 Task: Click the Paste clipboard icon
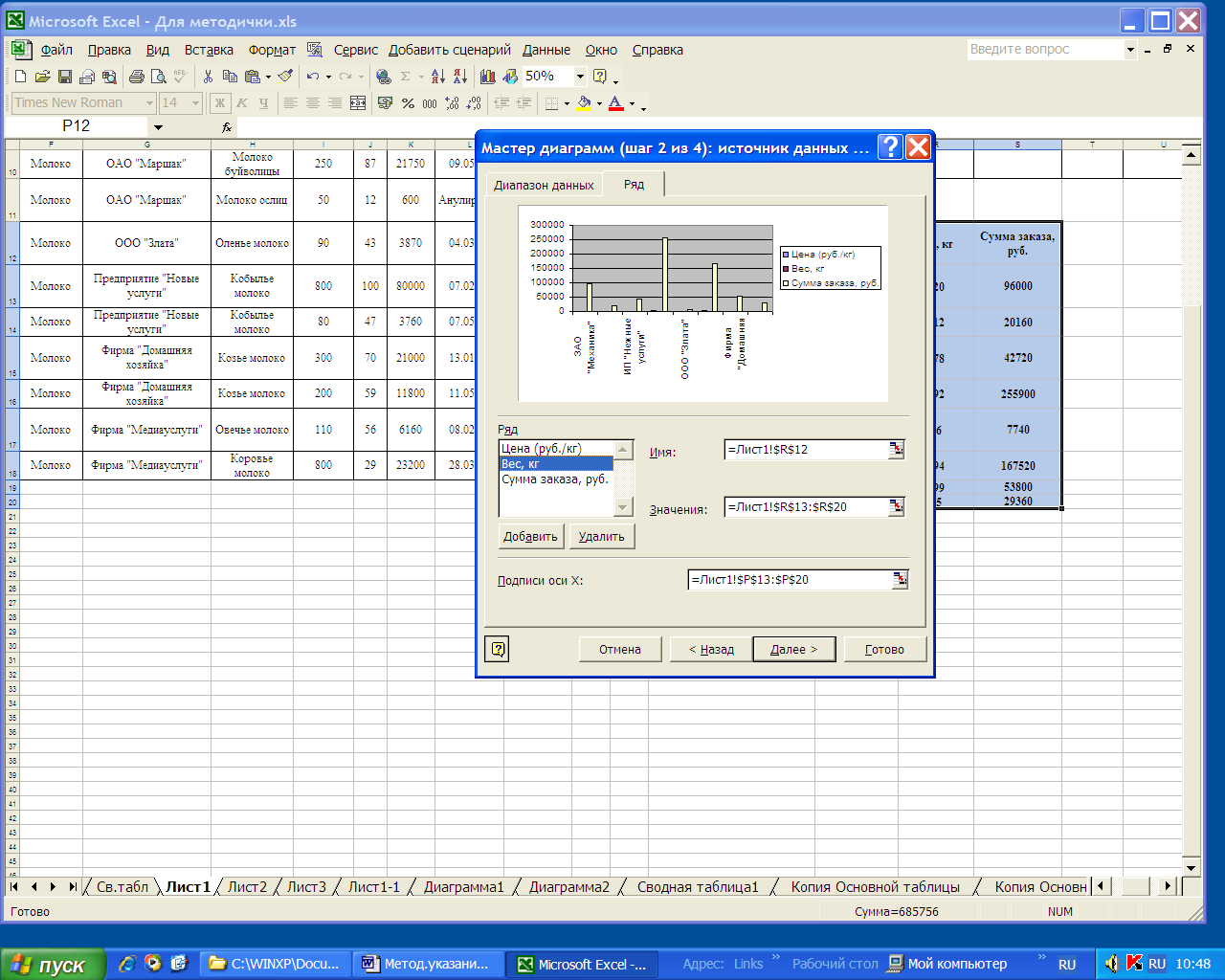tap(252, 77)
